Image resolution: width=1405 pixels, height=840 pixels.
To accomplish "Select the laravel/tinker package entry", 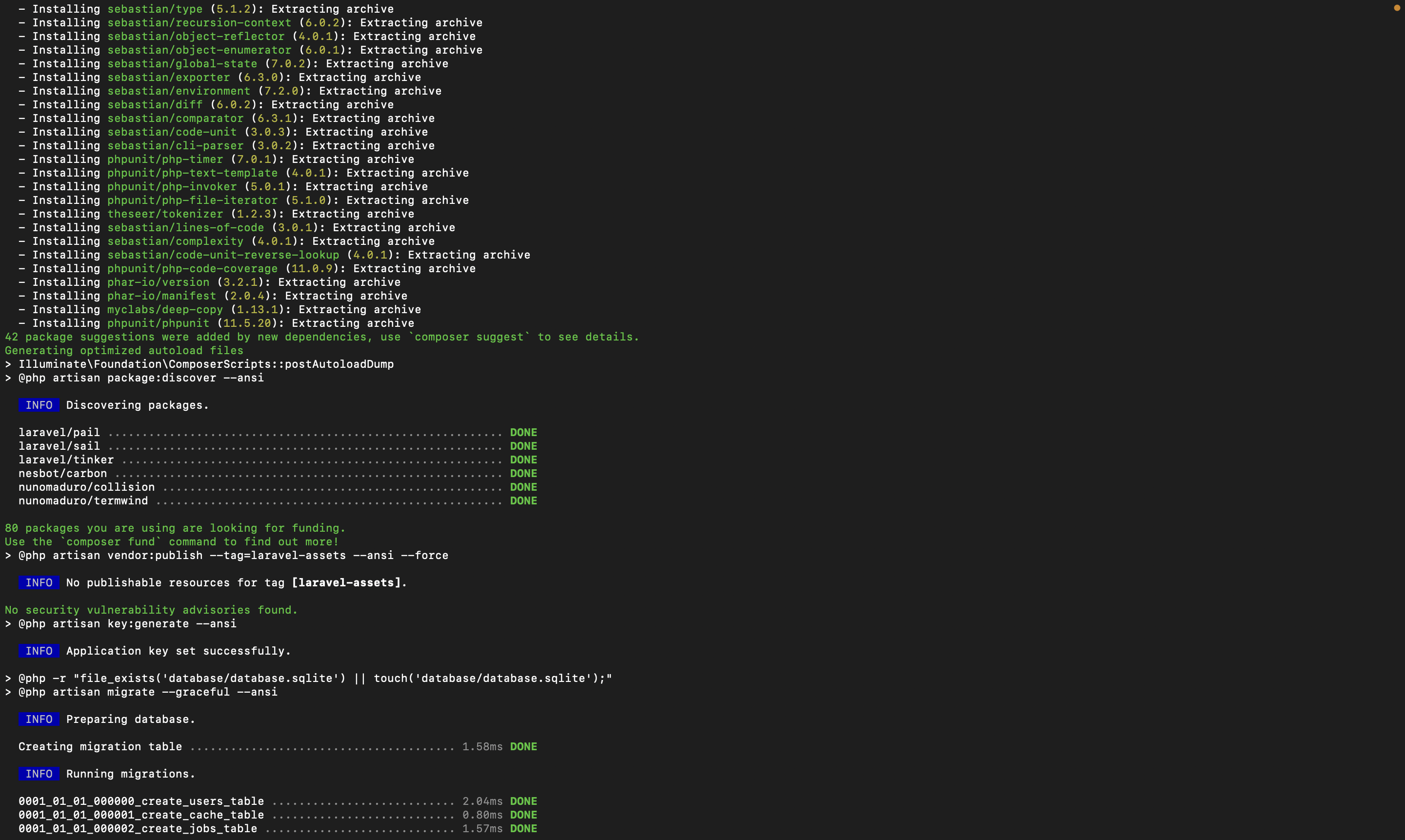I will pos(66,460).
